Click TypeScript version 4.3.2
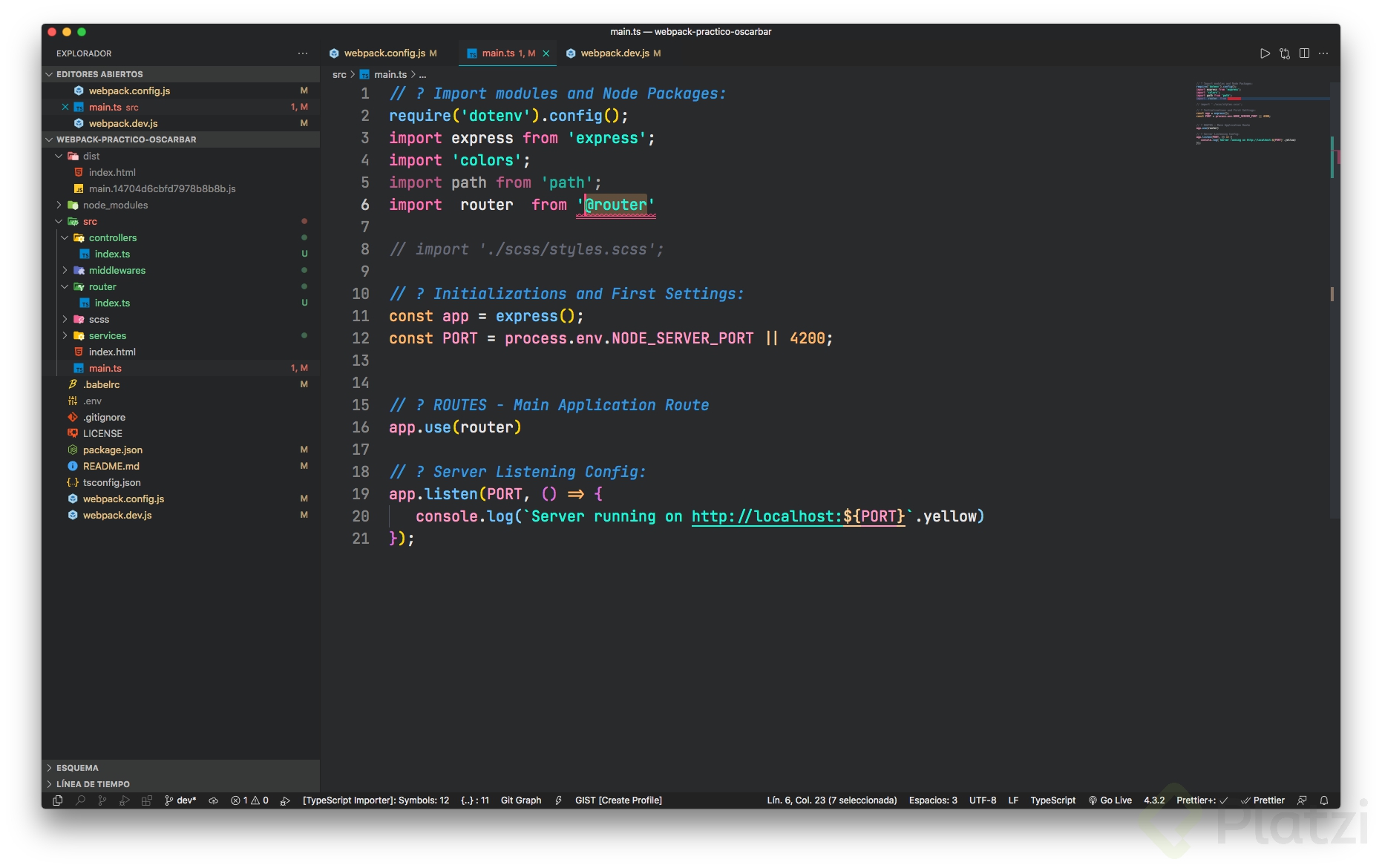Image resolution: width=1382 pixels, height=868 pixels. click(1154, 800)
